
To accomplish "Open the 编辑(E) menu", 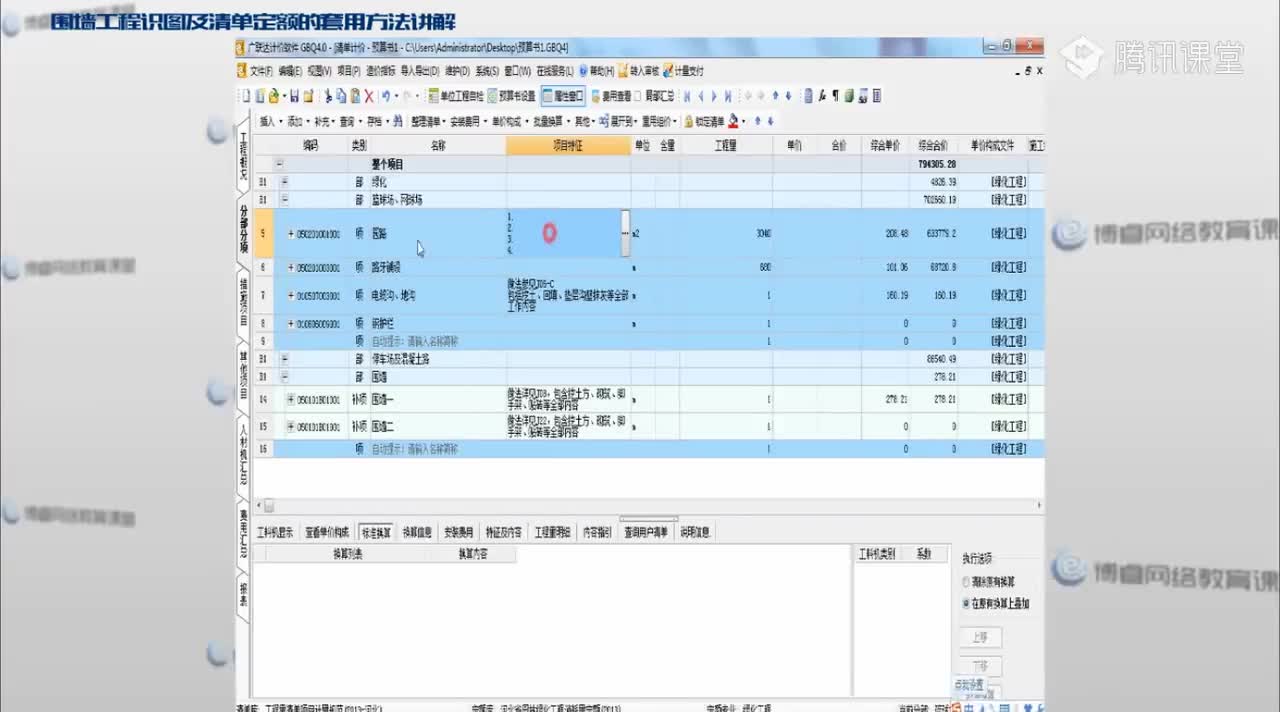I will 290,71.
